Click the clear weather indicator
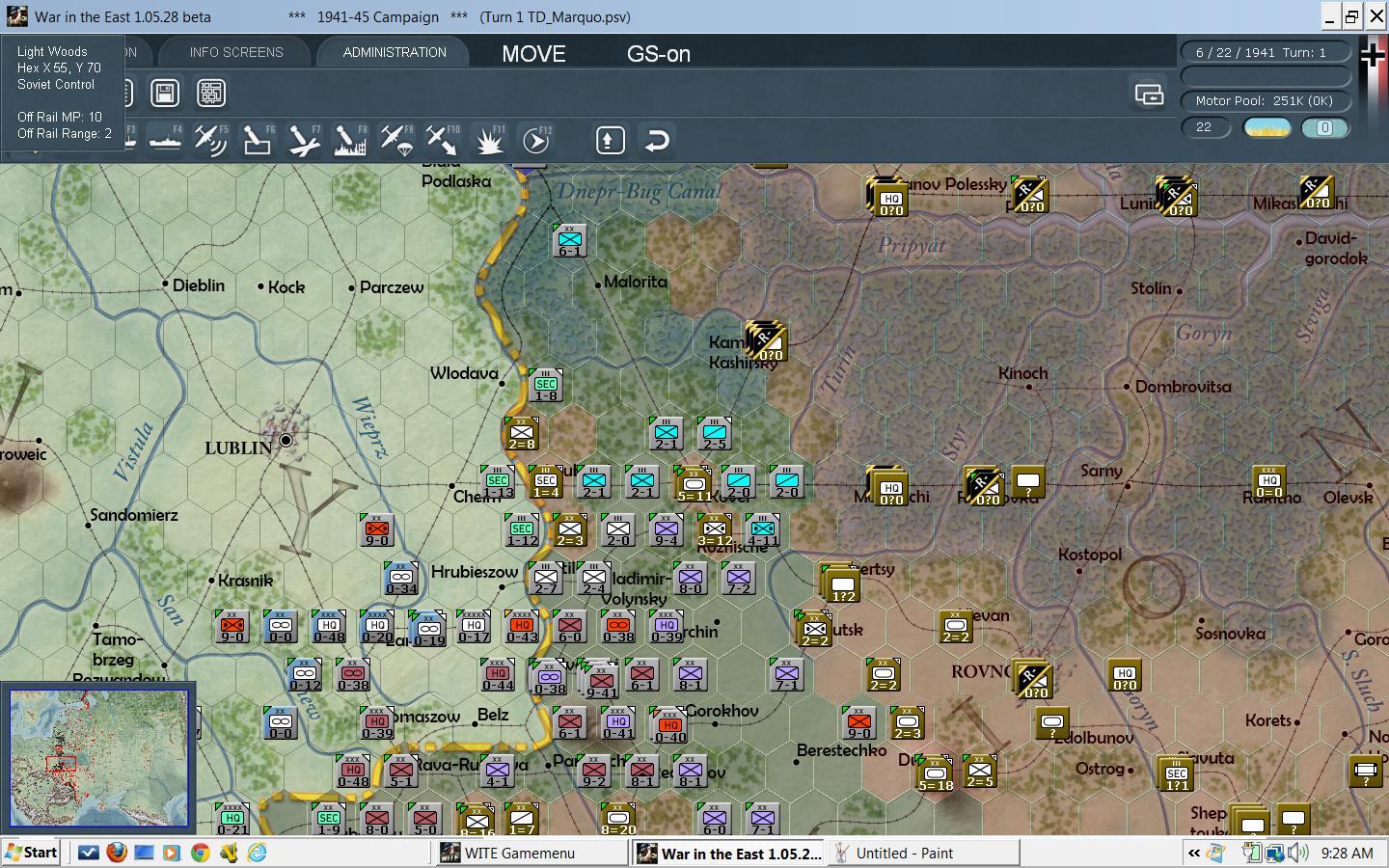Viewport: 1389px width, 868px height. click(1266, 127)
